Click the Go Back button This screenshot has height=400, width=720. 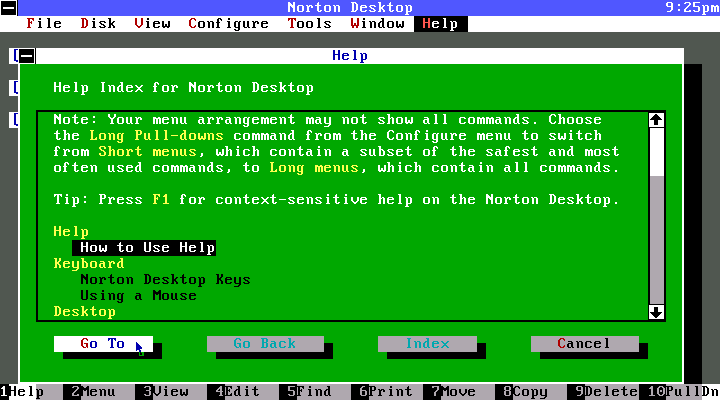click(x=265, y=344)
